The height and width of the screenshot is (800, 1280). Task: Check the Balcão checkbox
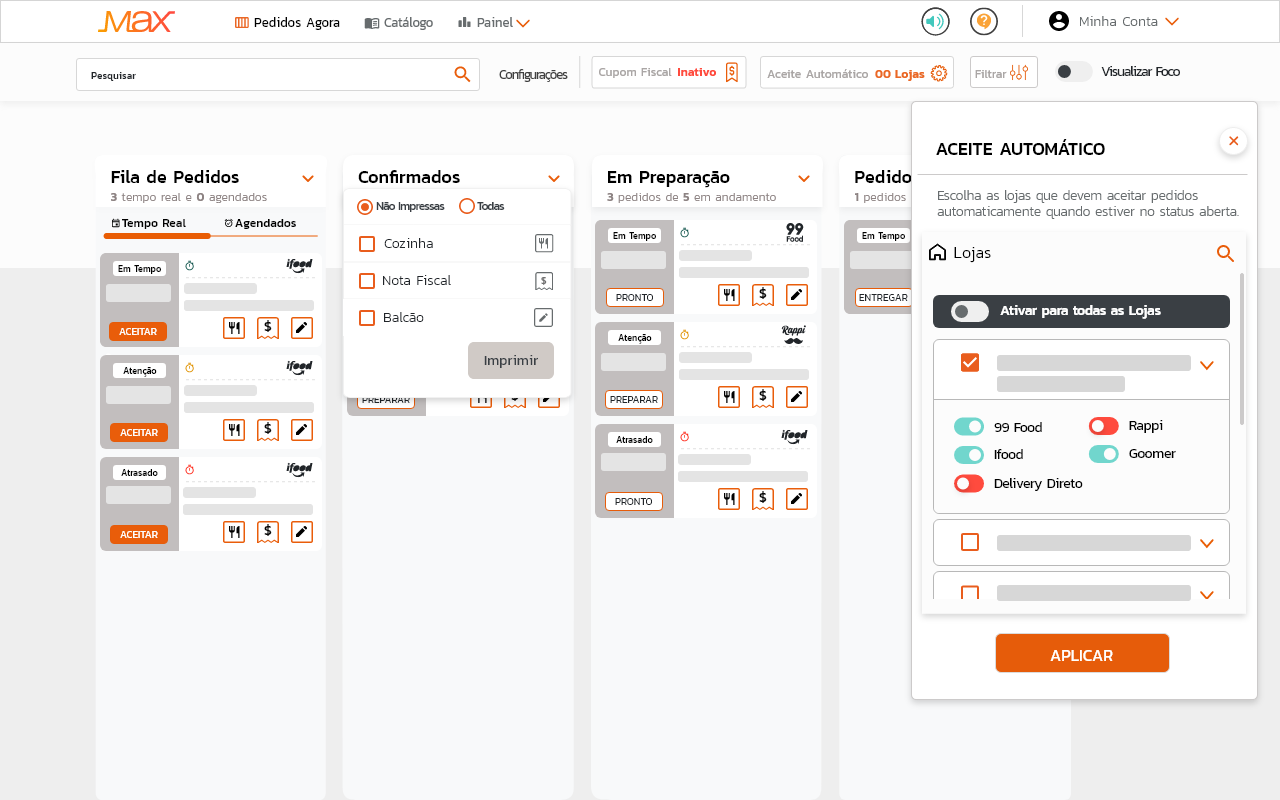tap(367, 318)
